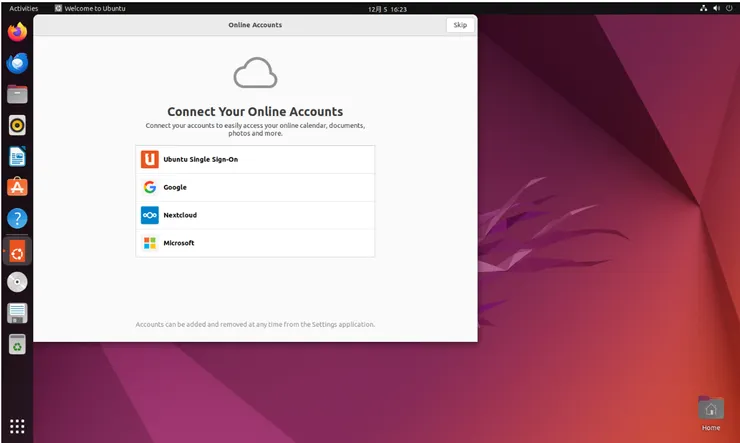Screen dimensions: 740x443
Task: Open Firefox from the dock
Action: pyautogui.click(x=17, y=32)
